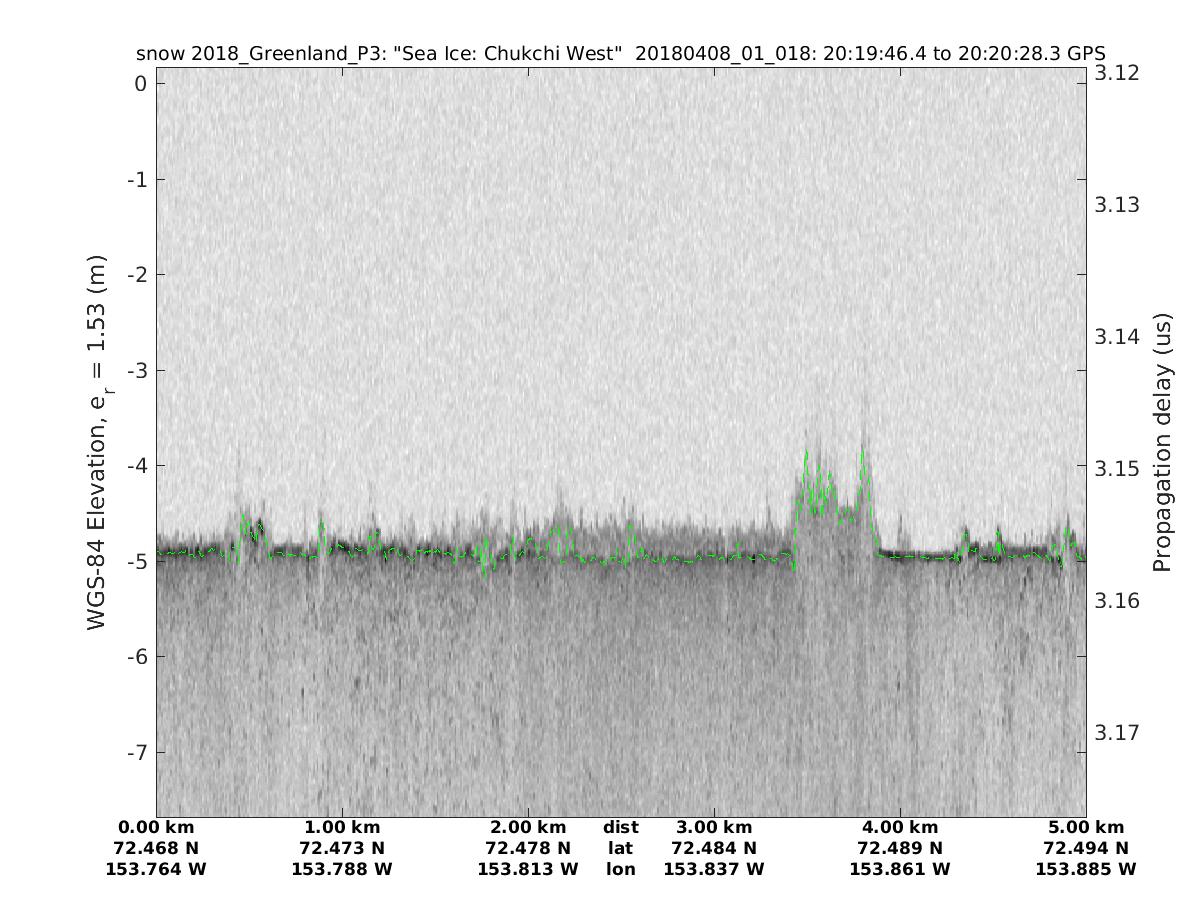Click the -3 elevation tick label
The image size is (1200, 900).
(x=136, y=370)
